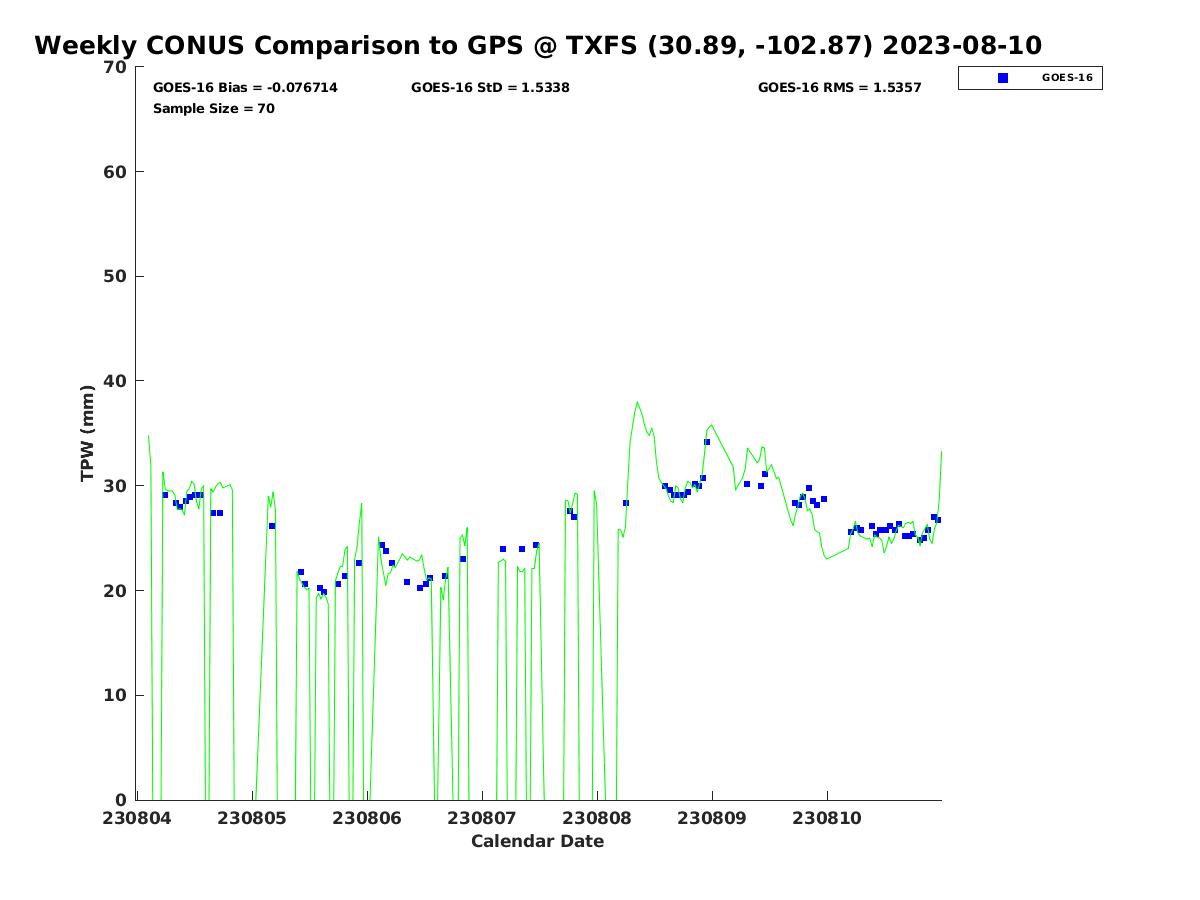1200x900 pixels.
Task: Select the 10 y-axis tick label
Action: coord(116,696)
